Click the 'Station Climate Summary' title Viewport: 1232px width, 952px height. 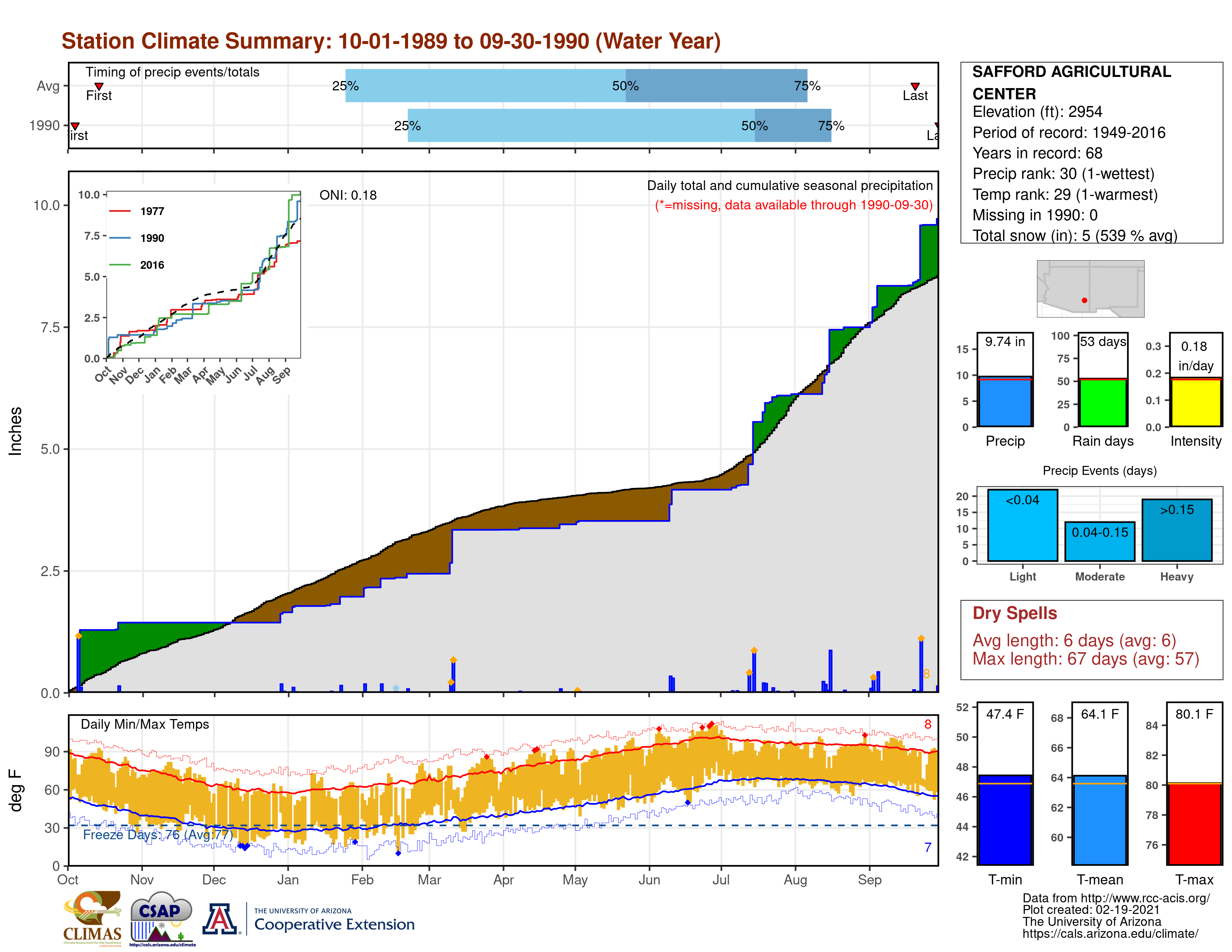(391, 41)
